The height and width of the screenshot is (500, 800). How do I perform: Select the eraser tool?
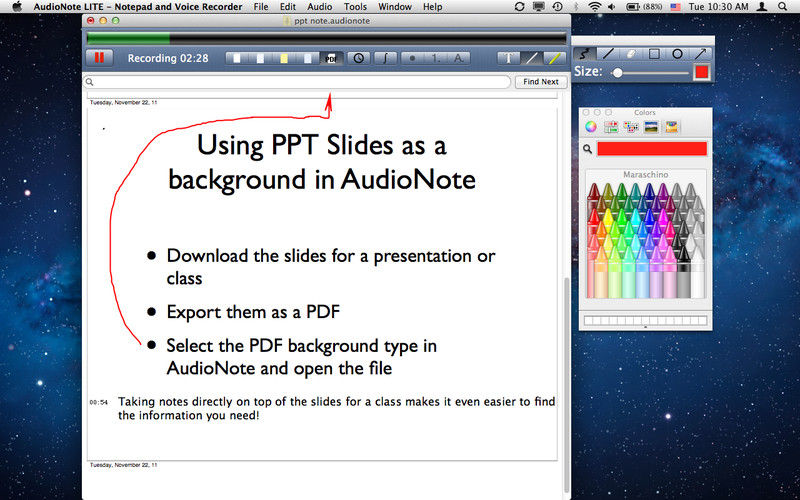click(x=631, y=54)
